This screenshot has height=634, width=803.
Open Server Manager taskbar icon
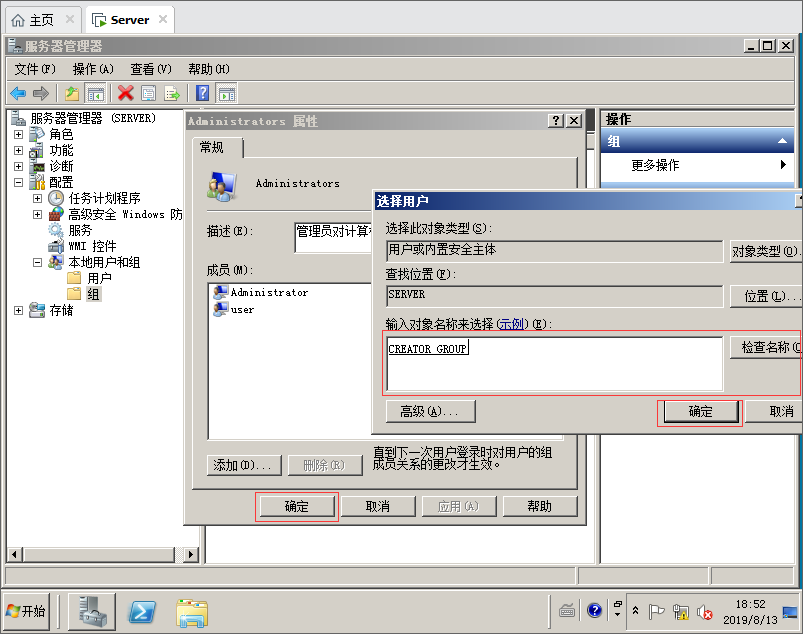coord(91,611)
